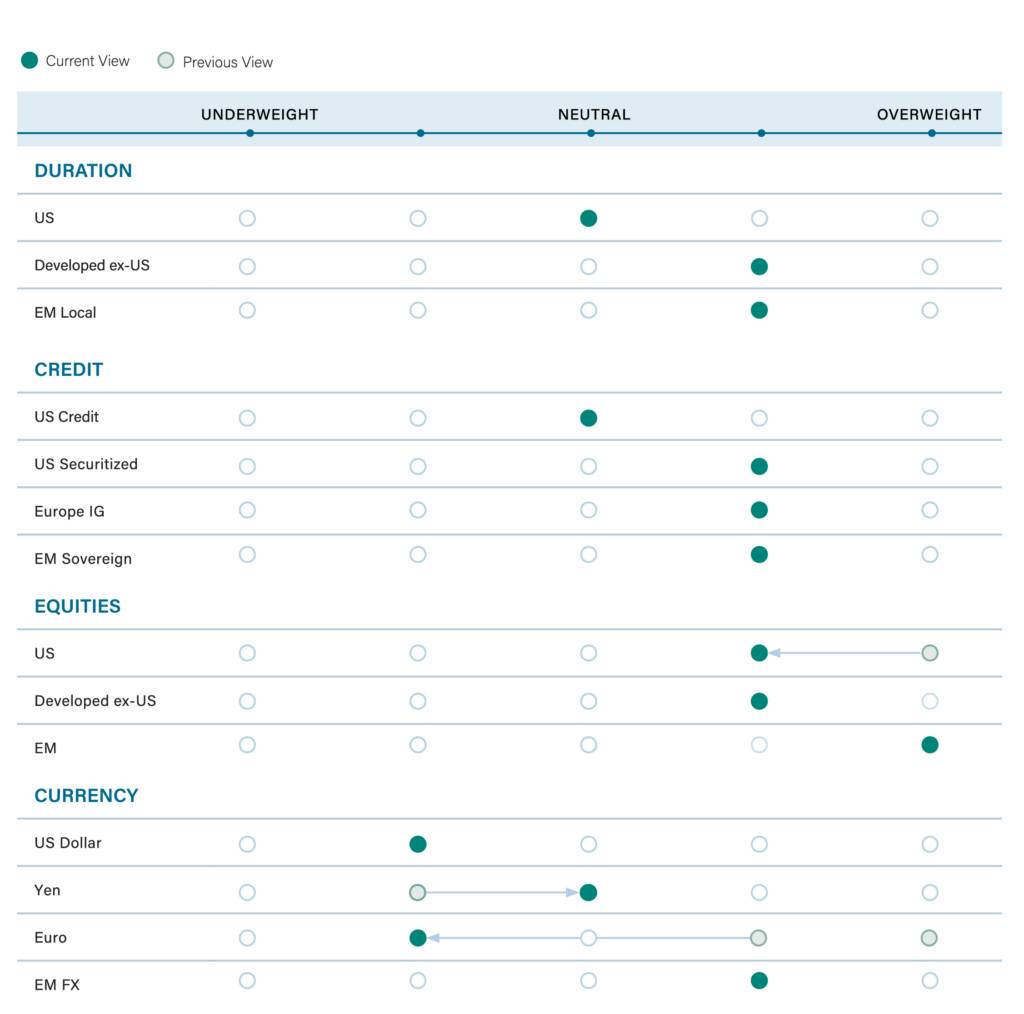Click the pale Previous View legend dot

click(x=166, y=61)
